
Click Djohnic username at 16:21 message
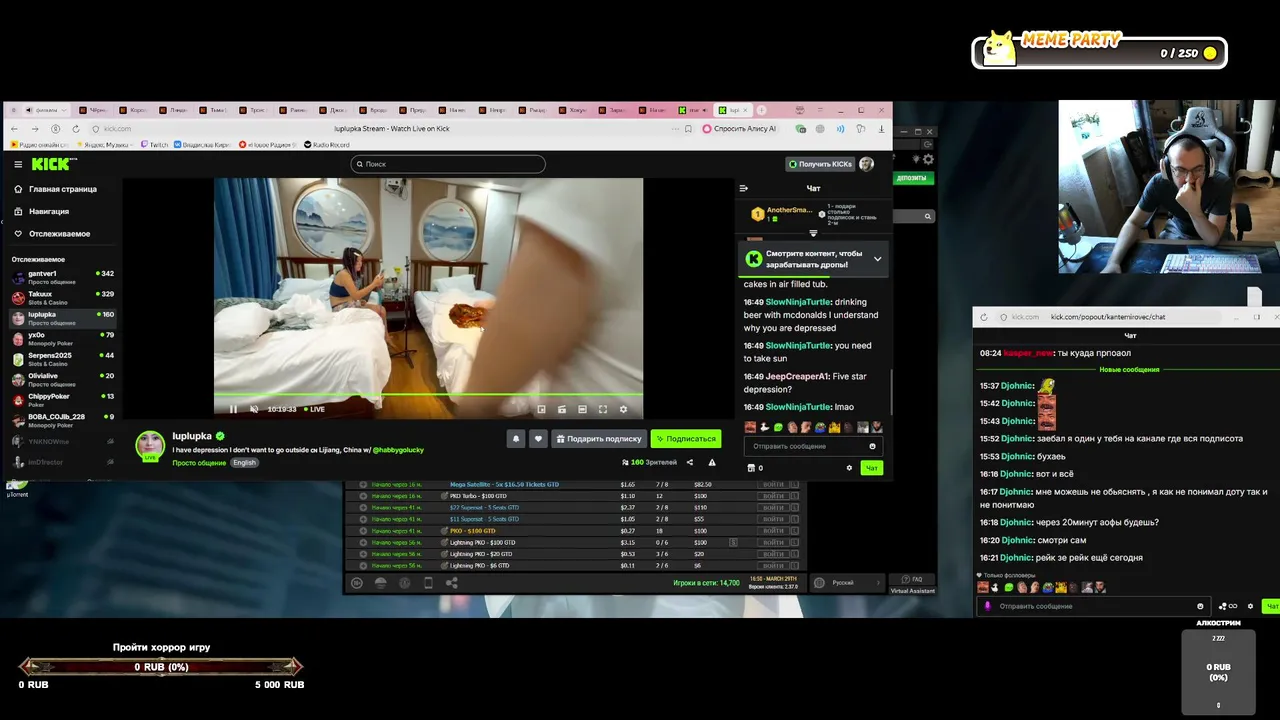(x=1015, y=558)
